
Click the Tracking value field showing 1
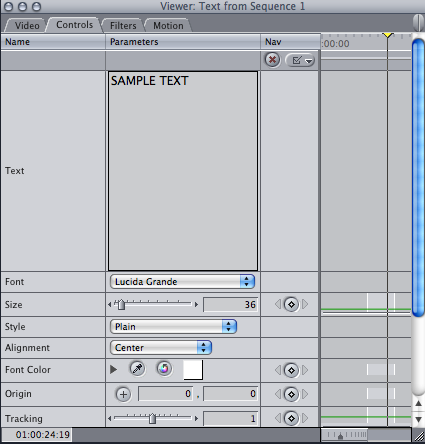(231, 418)
